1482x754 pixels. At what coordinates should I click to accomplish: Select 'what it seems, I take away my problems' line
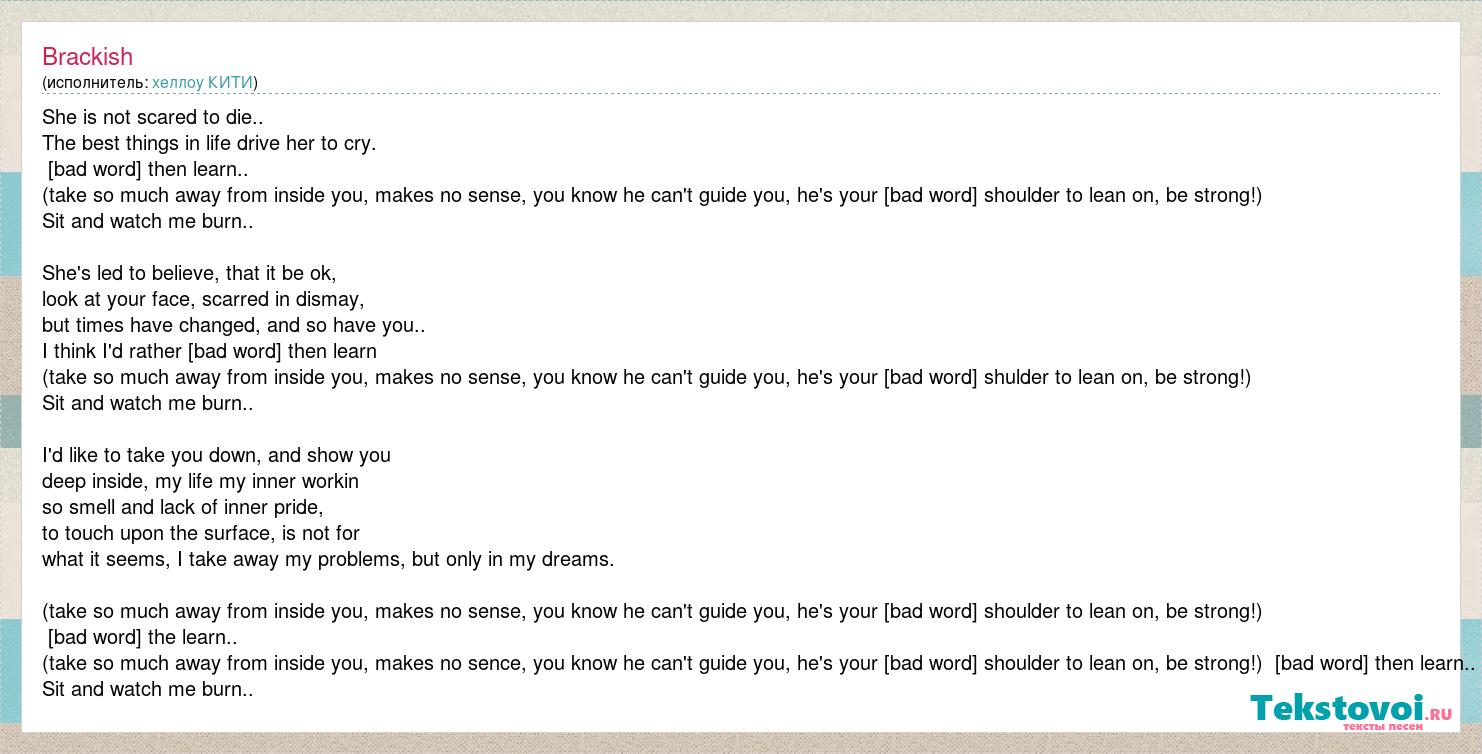(328, 559)
